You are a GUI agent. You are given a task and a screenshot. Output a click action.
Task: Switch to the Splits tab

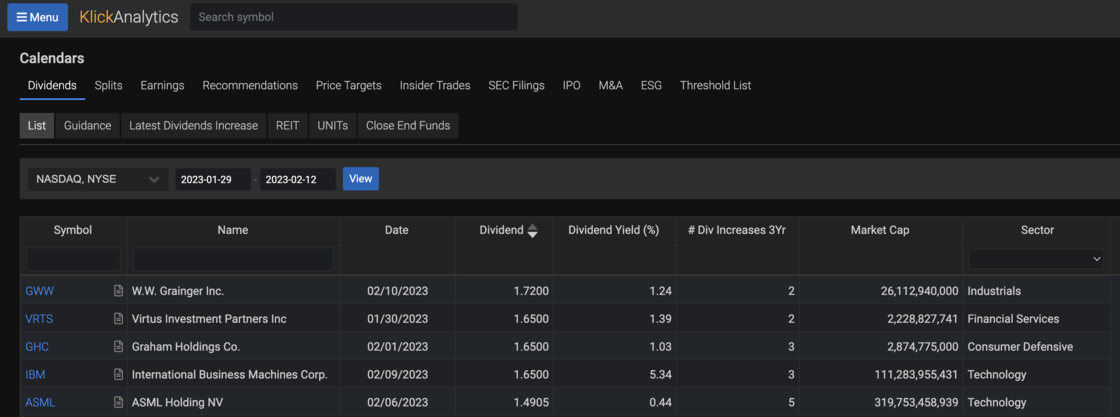[109, 86]
